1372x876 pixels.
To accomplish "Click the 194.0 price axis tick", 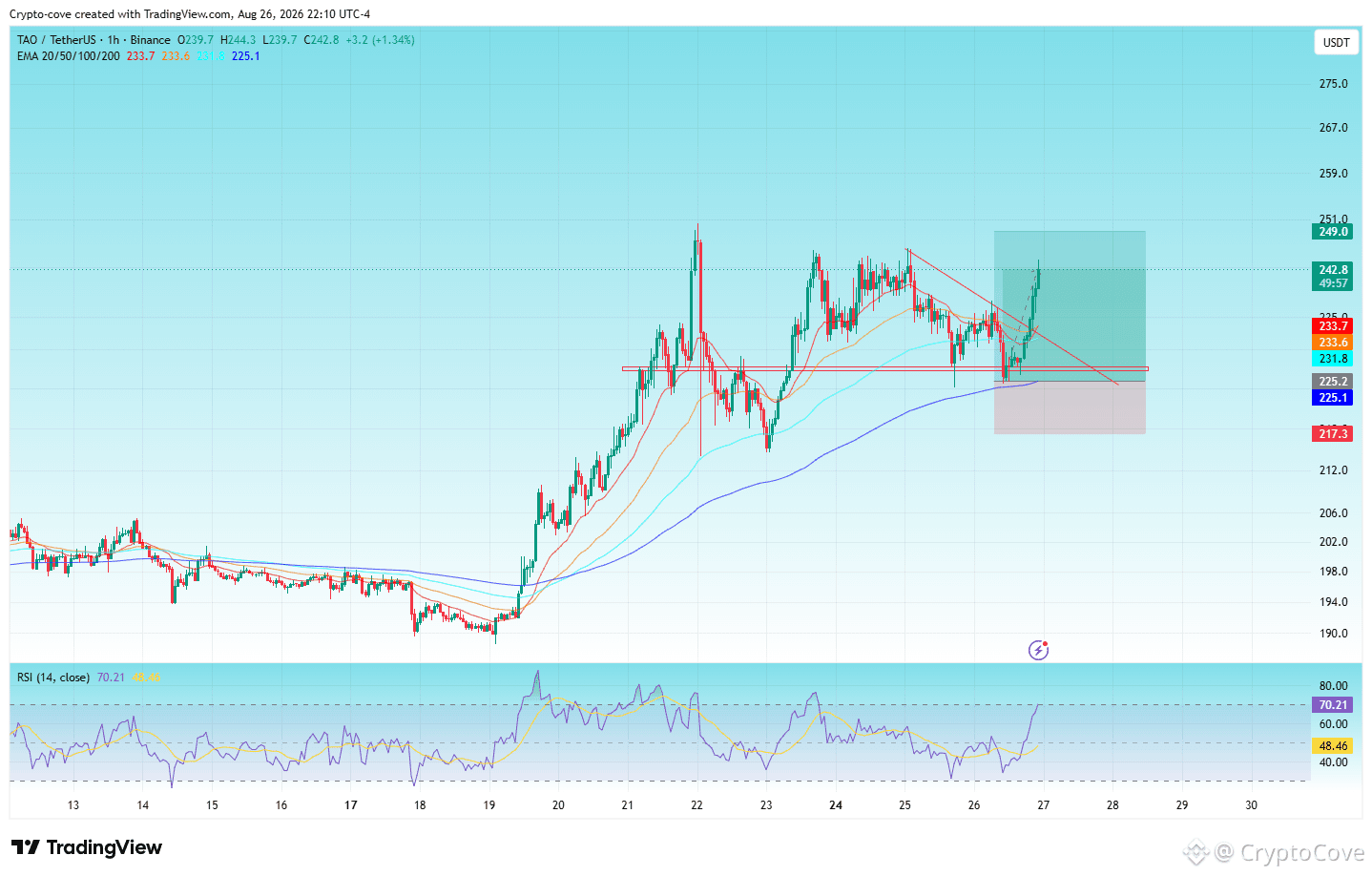I will 1333,602.
